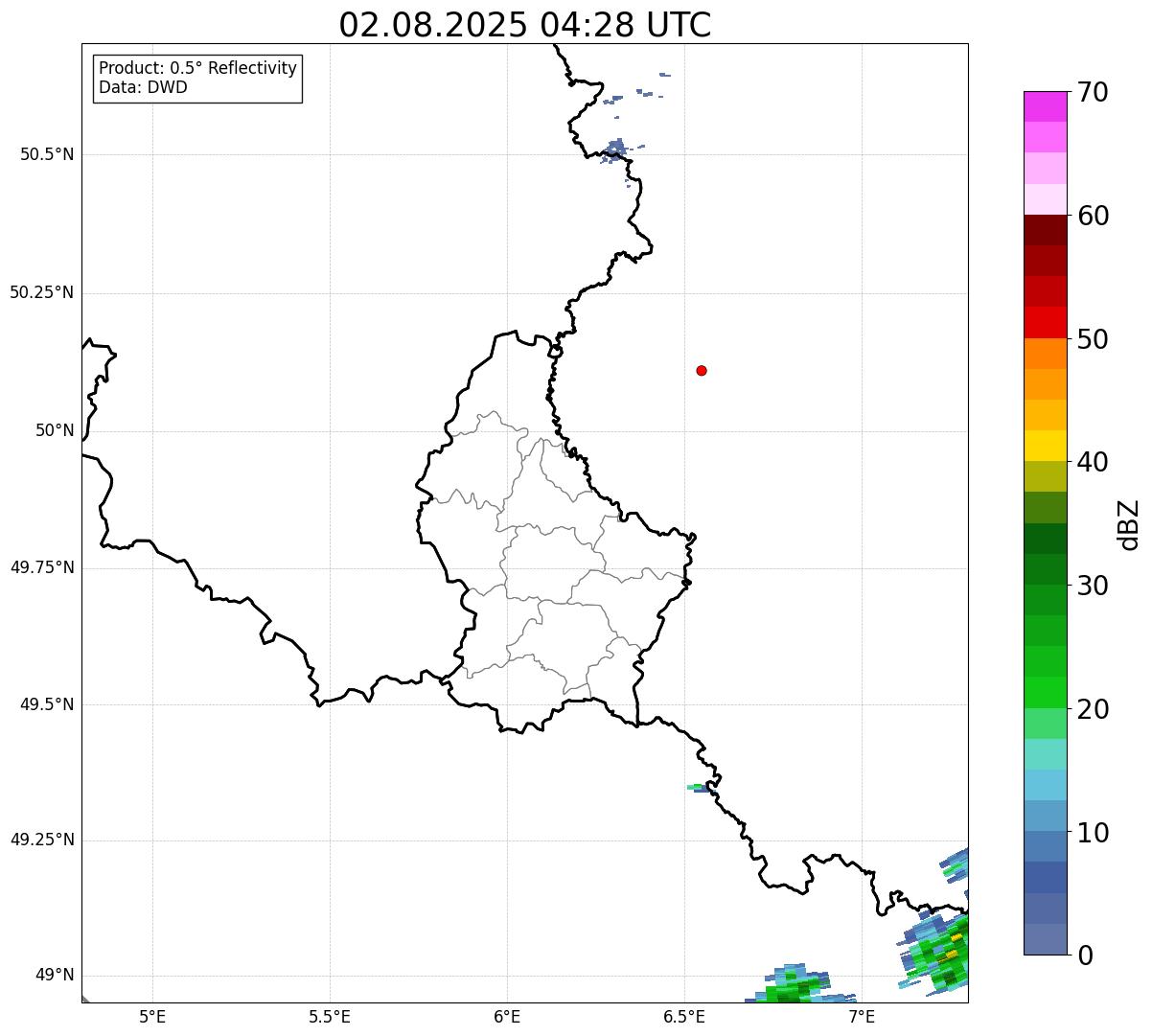Click the 49°N latitude label
This screenshot has height=1036, width=1152.
coord(55,976)
